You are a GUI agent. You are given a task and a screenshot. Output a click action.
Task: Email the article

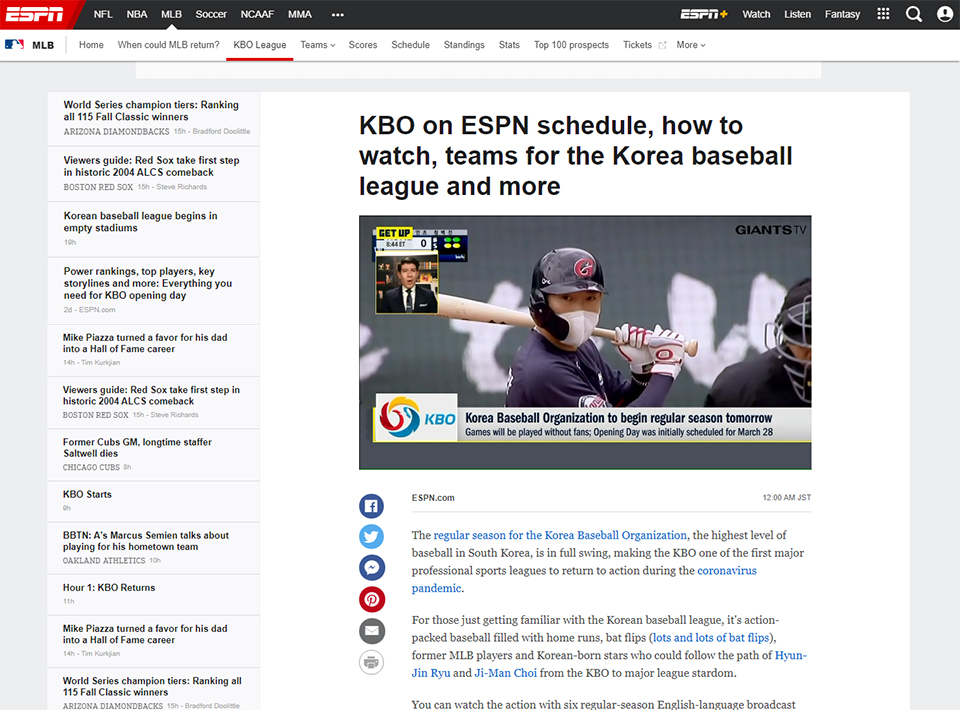click(371, 631)
